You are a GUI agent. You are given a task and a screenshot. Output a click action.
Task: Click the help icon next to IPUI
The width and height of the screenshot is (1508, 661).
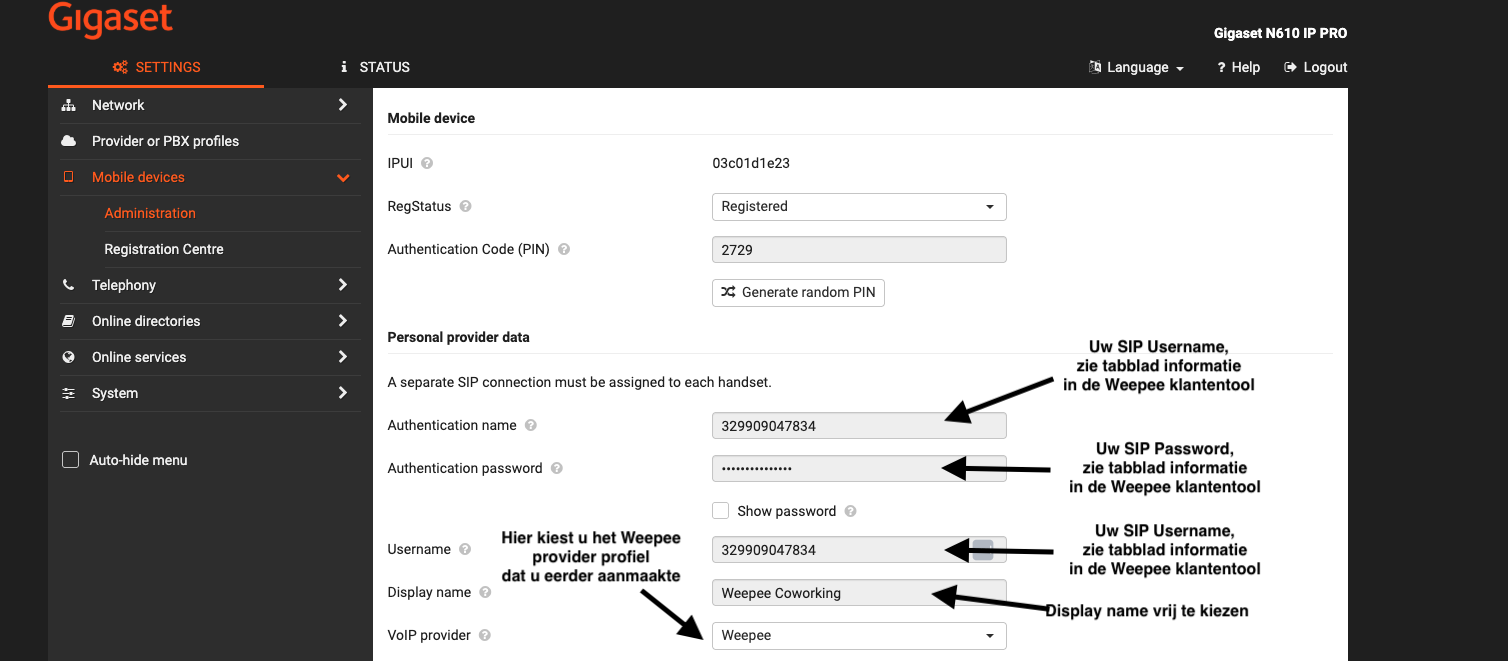pyautogui.click(x=427, y=163)
